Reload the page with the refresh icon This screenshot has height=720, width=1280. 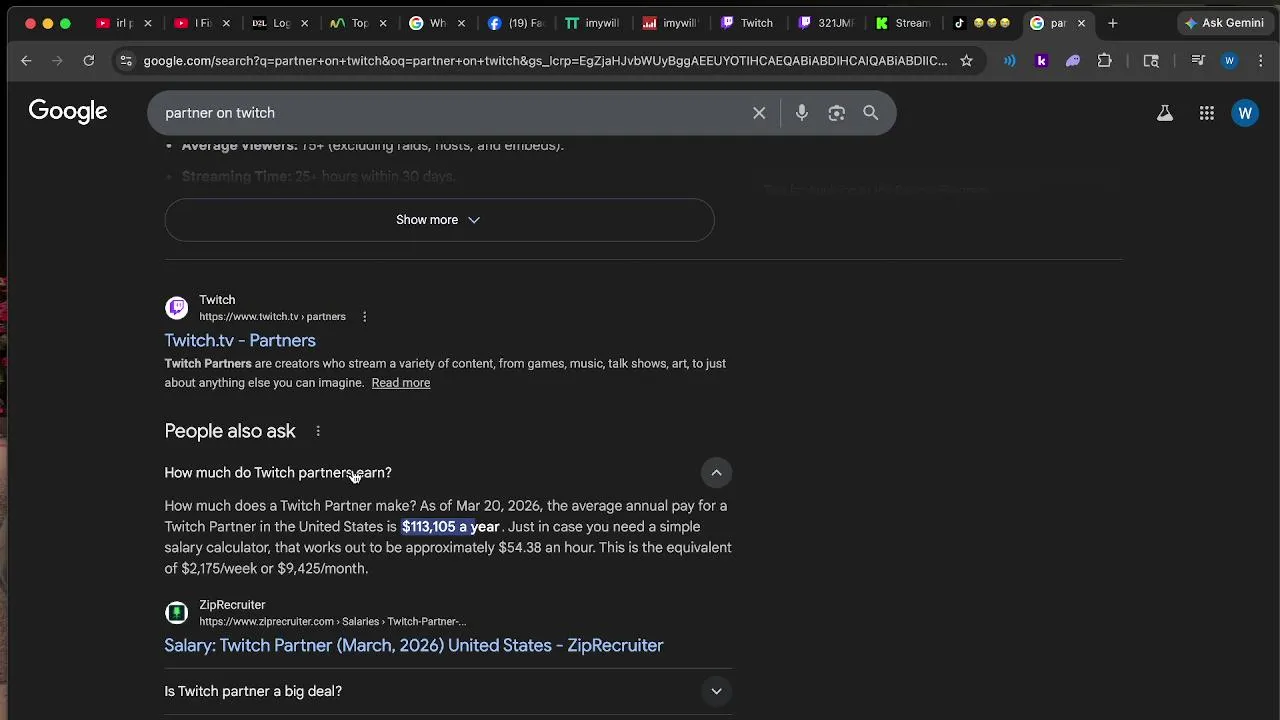point(89,61)
